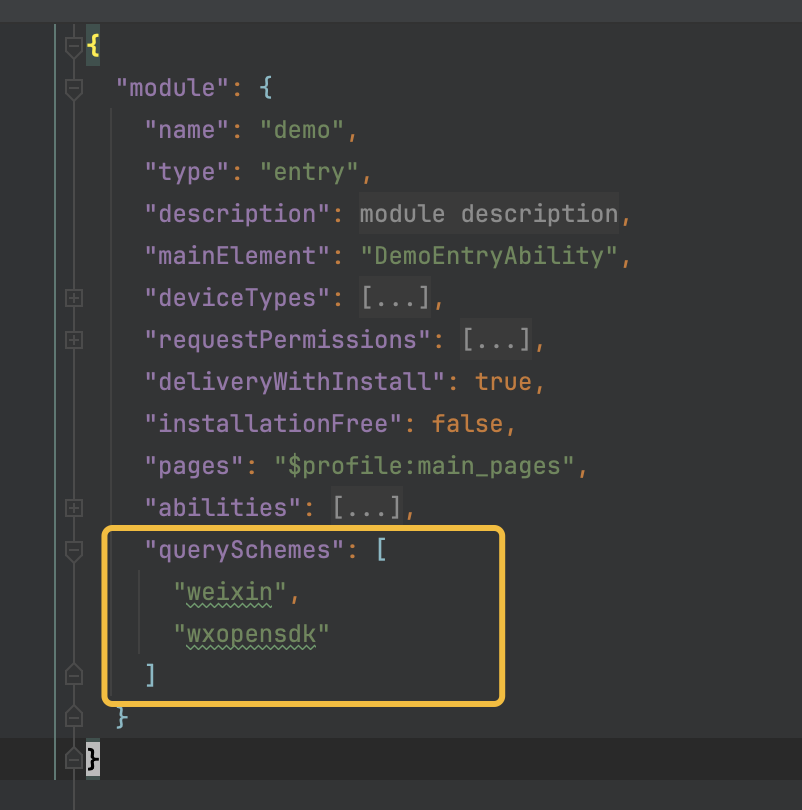Click the "mainElement" key

click(x=237, y=256)
